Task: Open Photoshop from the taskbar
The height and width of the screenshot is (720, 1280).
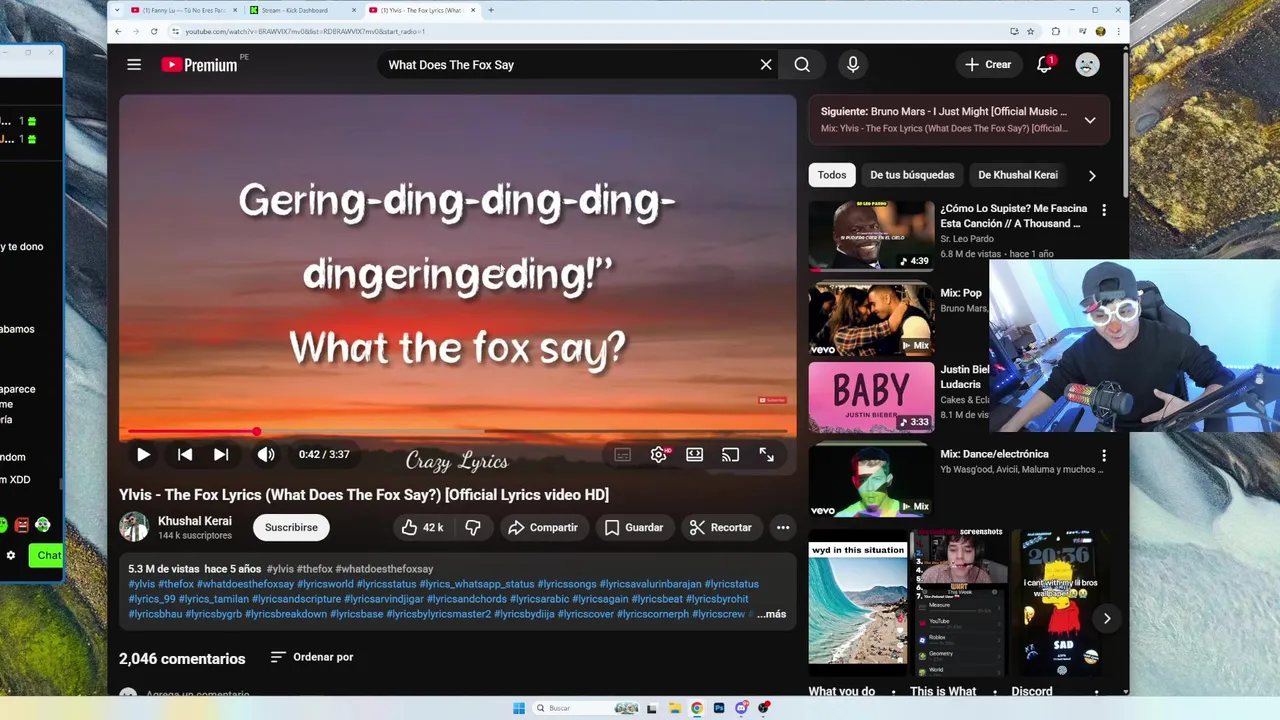Action: pyautogui.click(x=719, y=708)
